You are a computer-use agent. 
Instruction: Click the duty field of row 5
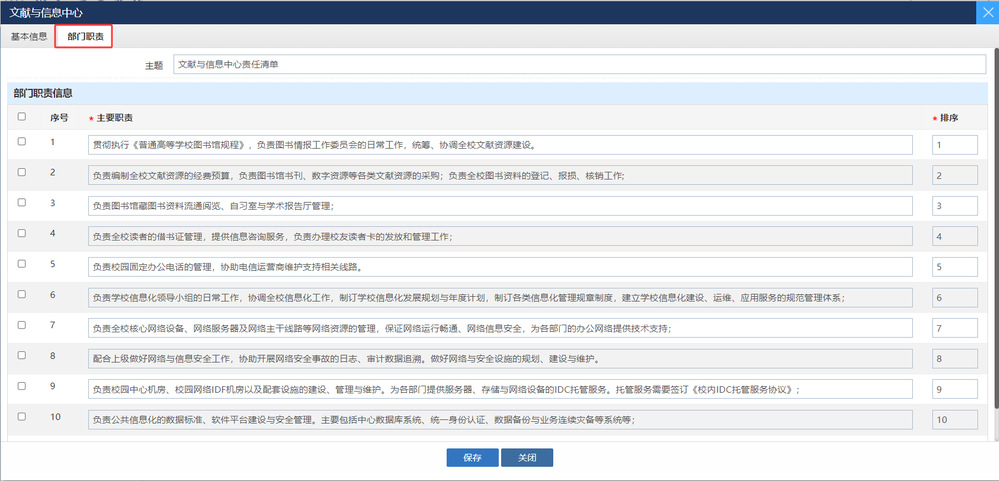[500, 267]
